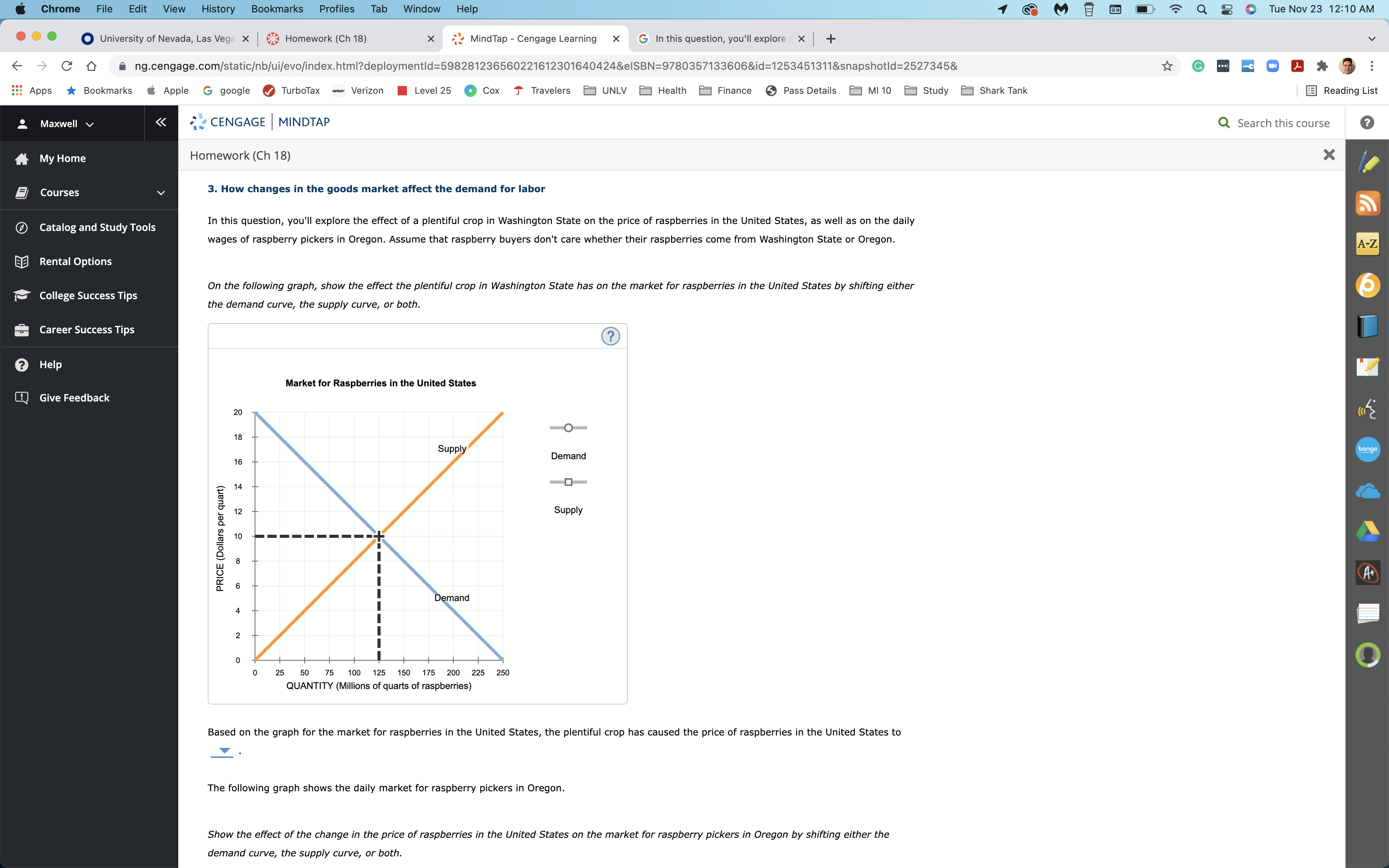Click the graph help question mark
The width and height of the screenshot is (1389, 868).
[x=610, y=336]
